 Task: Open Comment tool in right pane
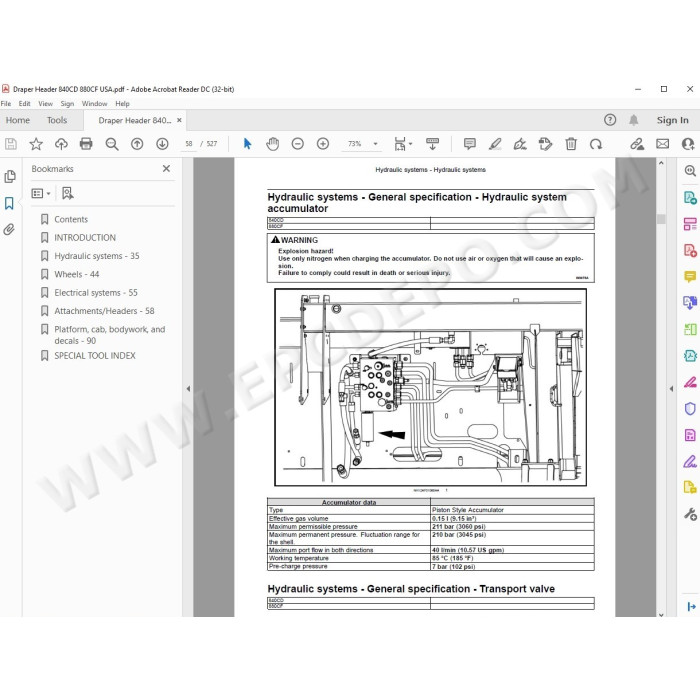[x=690, y=276]
